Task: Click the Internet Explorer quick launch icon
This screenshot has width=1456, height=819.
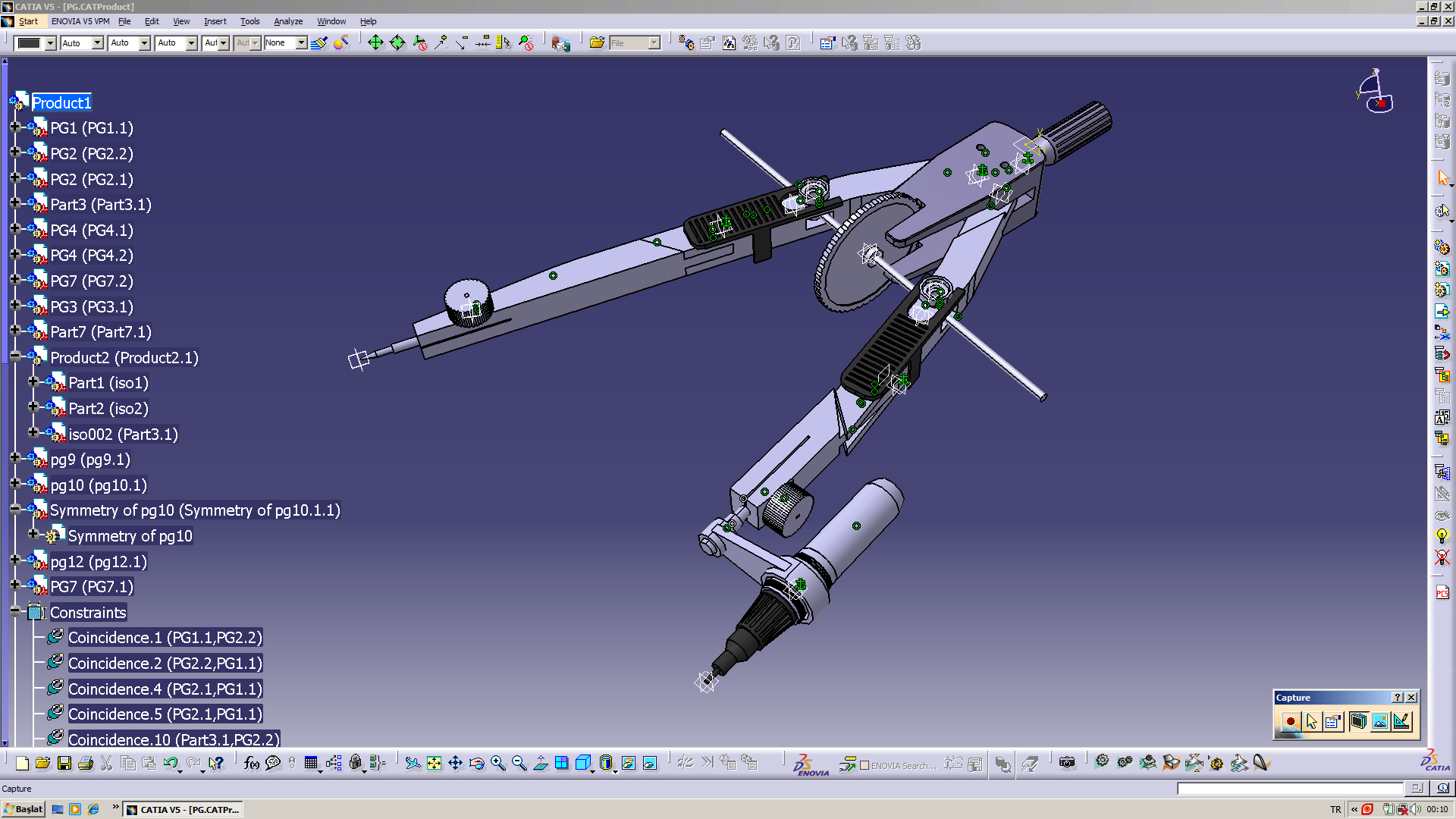Action: pyautogui.click(x=93, y=809)
